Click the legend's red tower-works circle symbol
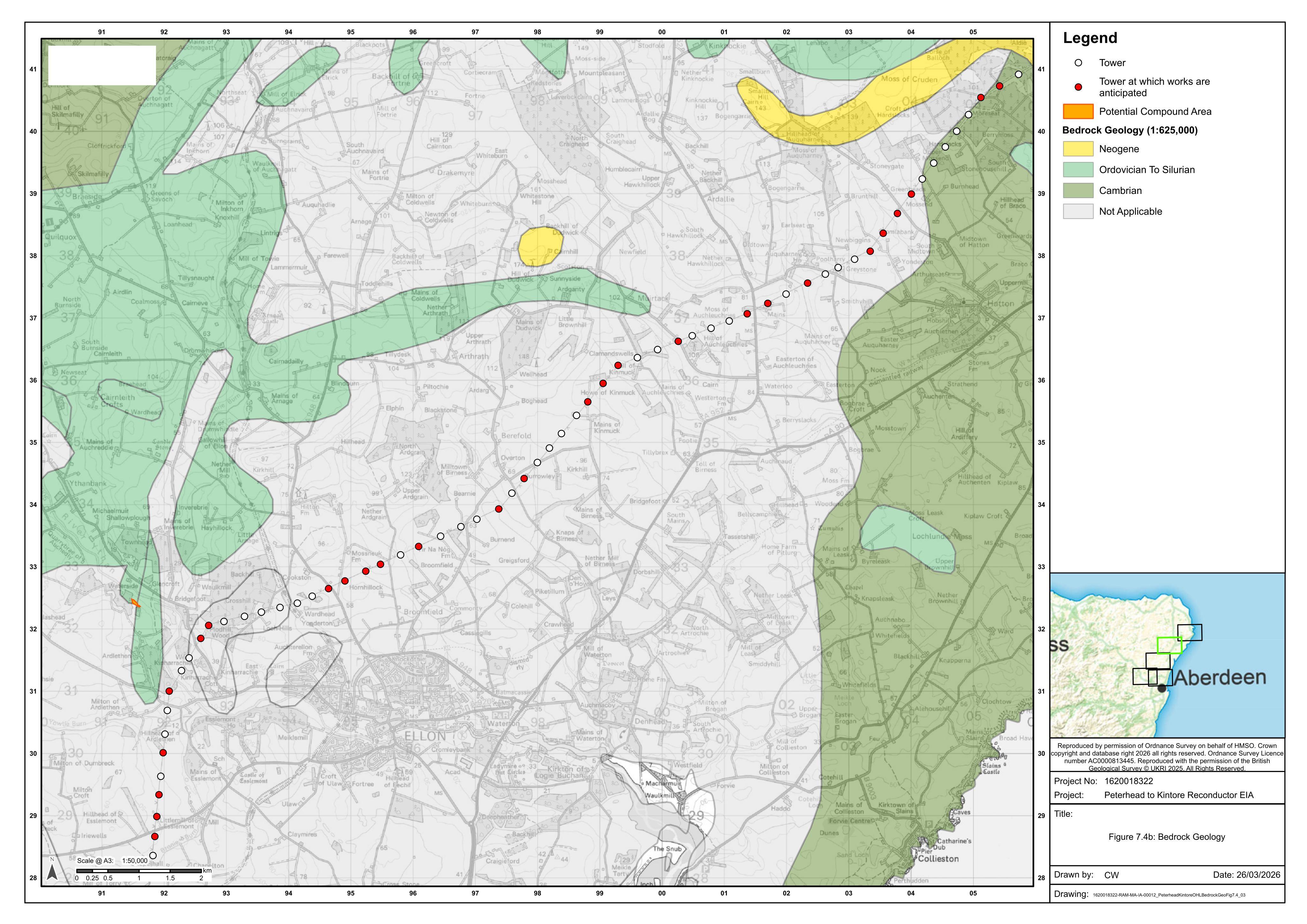 pyautogui.click(x=1078, y=87)
